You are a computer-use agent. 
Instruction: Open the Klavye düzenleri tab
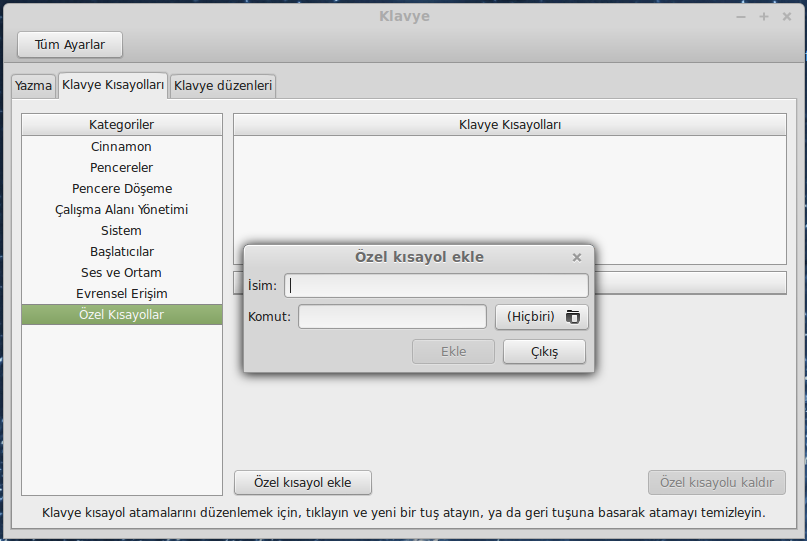[223, 85]
